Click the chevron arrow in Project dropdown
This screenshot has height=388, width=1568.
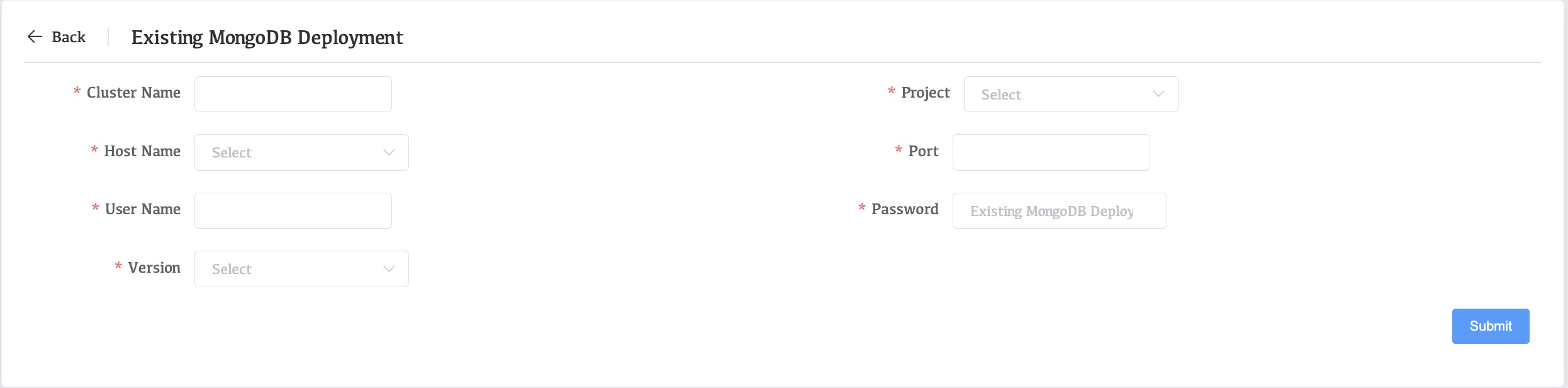[x=1158, y=94]
